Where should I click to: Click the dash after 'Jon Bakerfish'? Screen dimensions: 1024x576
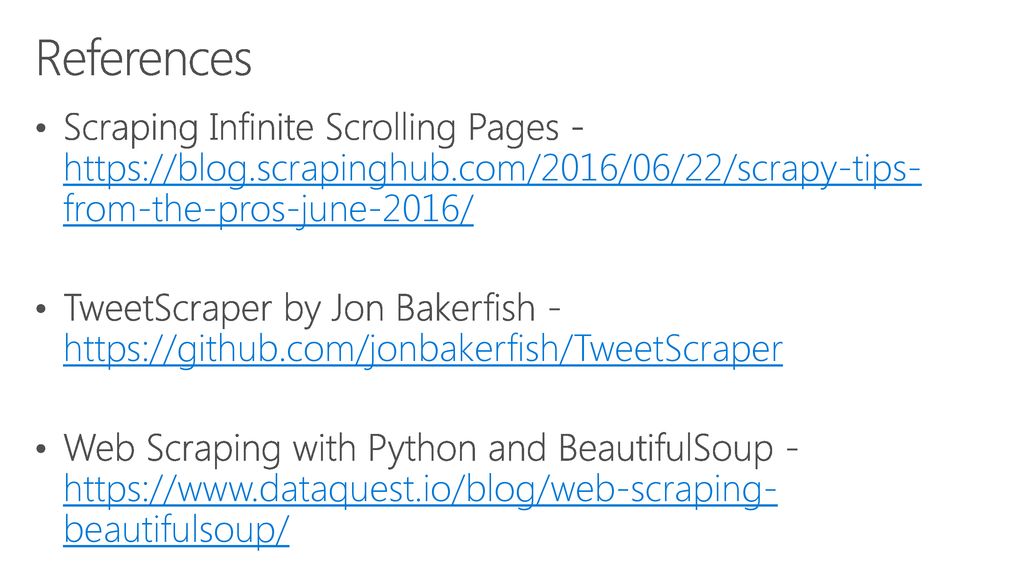tap(554, 311)
